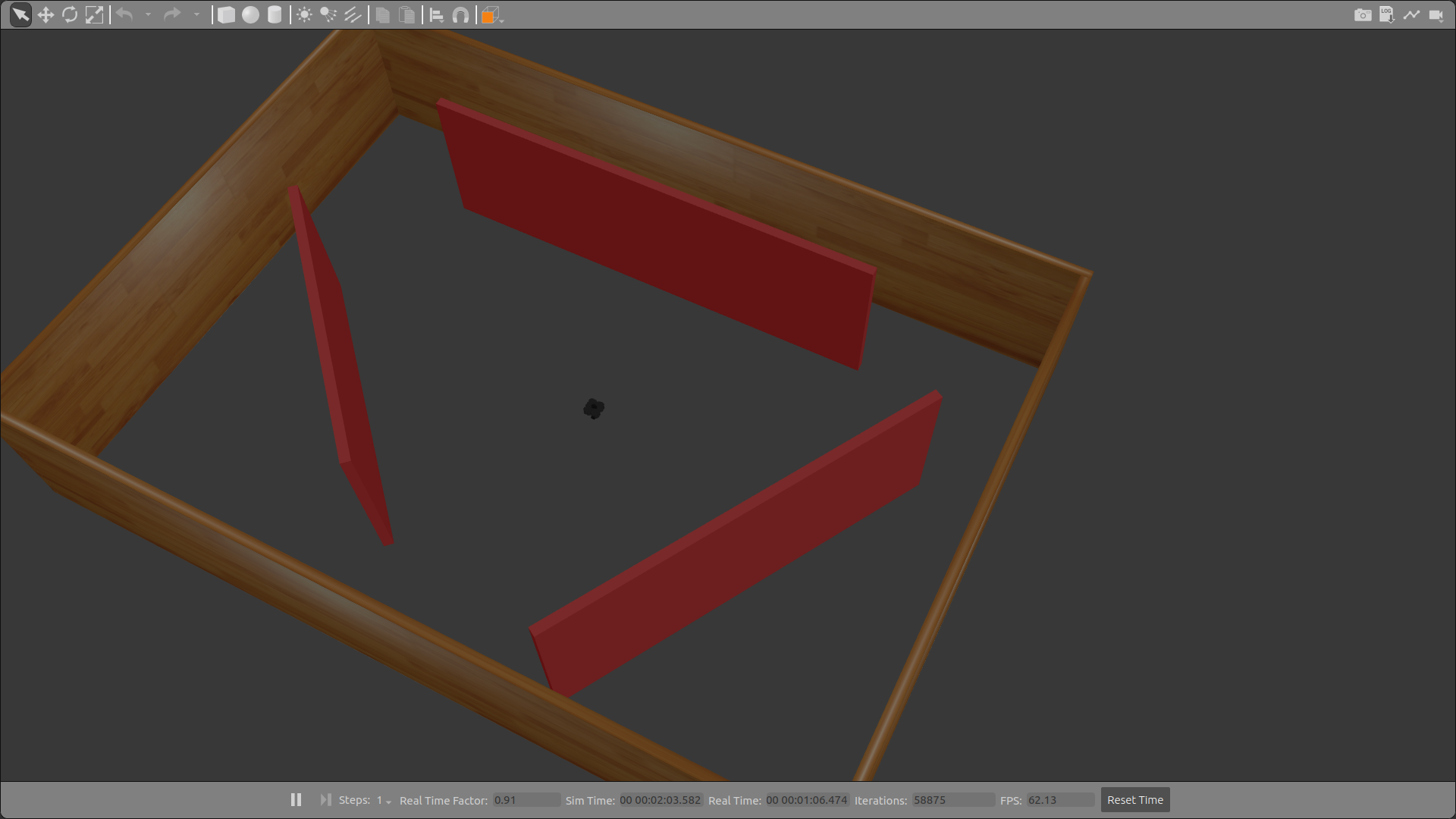Screen dimensions: 1456x819
Task: Insert a sphere shape
Action: coord(250,15)
